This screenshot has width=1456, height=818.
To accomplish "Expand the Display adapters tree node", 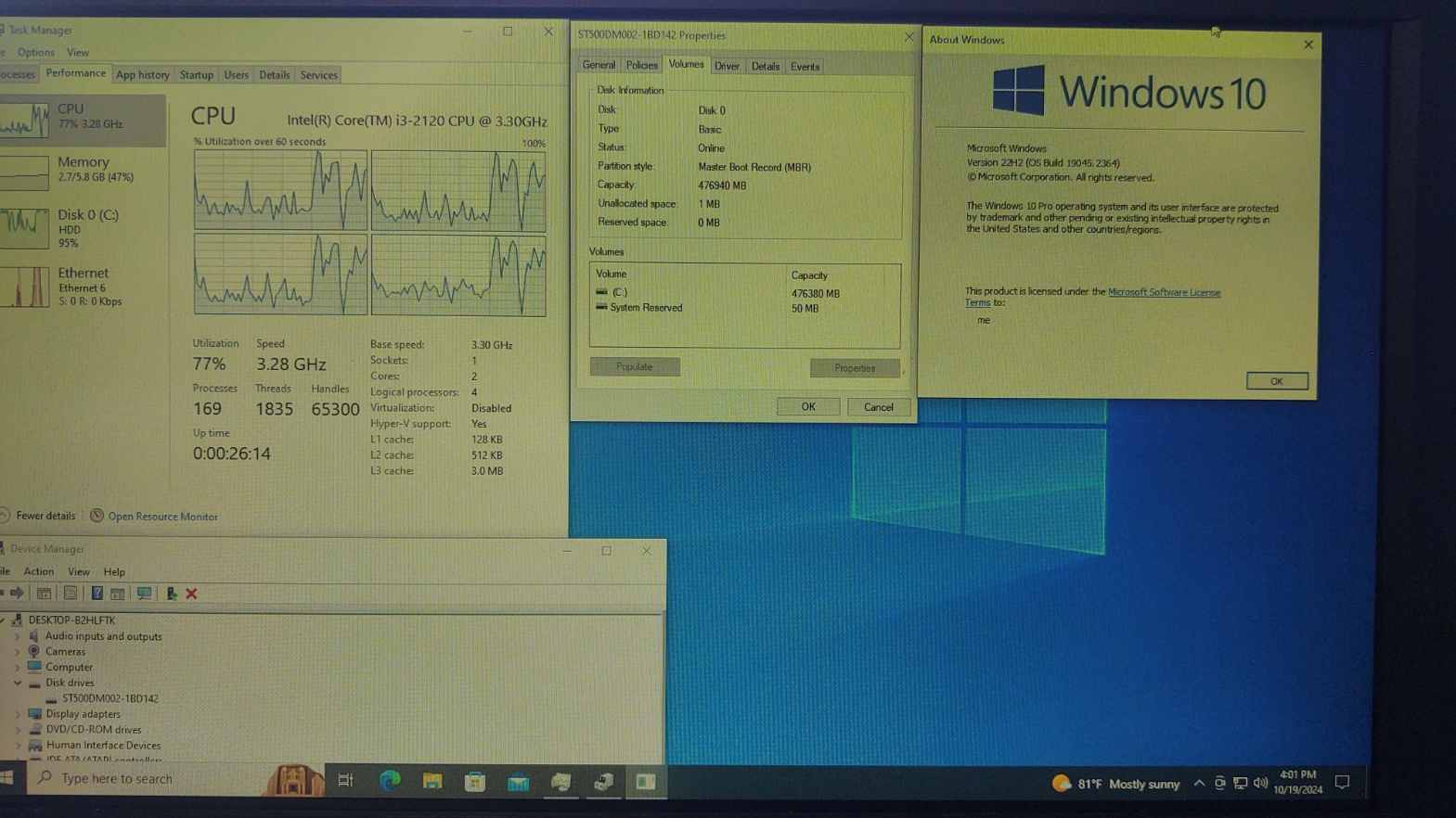I will point(18,714).
